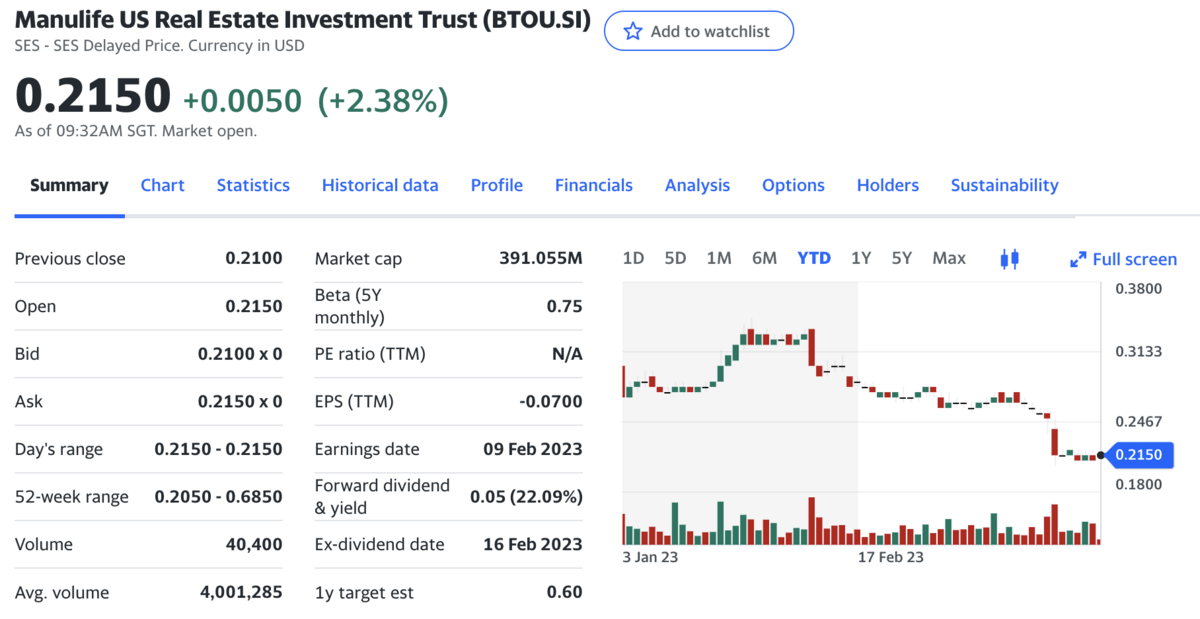Click the As of 09:32AM SGT status text
The height and width of the screenshot is (619, 1200).
pyautogui.click(x=136, y=131)
